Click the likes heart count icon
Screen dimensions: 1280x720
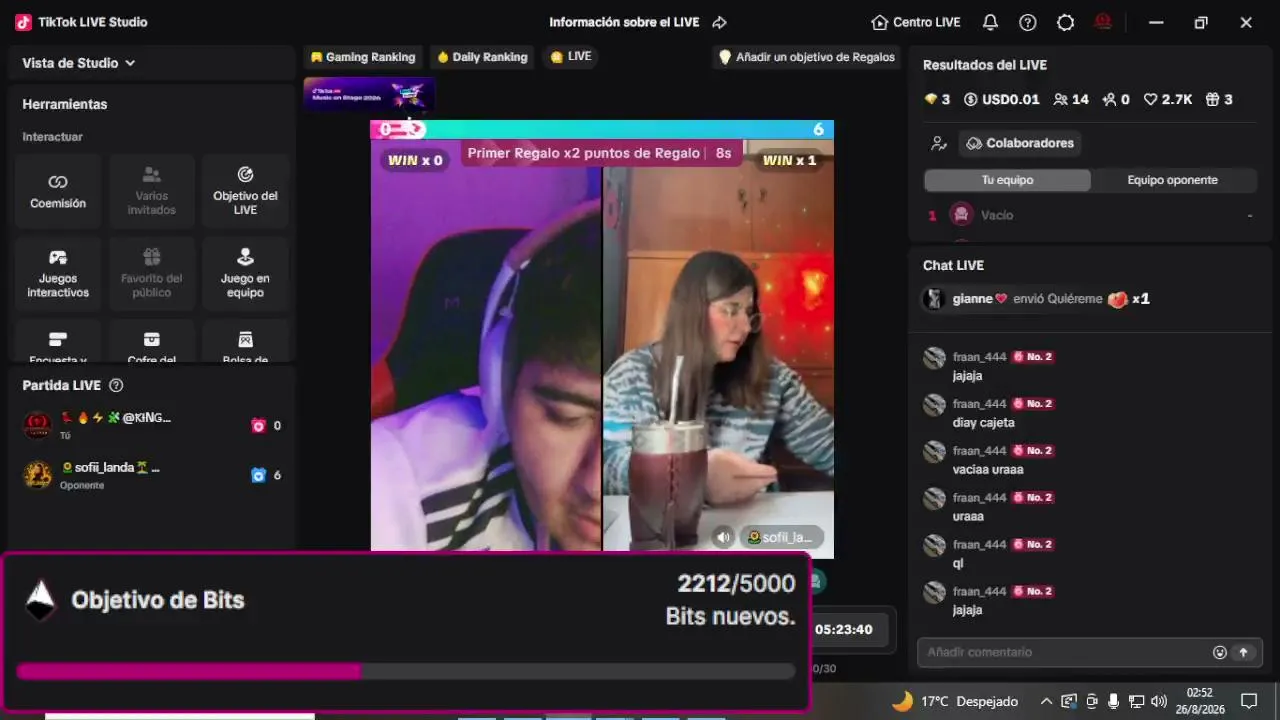(x=1151, y=99)
